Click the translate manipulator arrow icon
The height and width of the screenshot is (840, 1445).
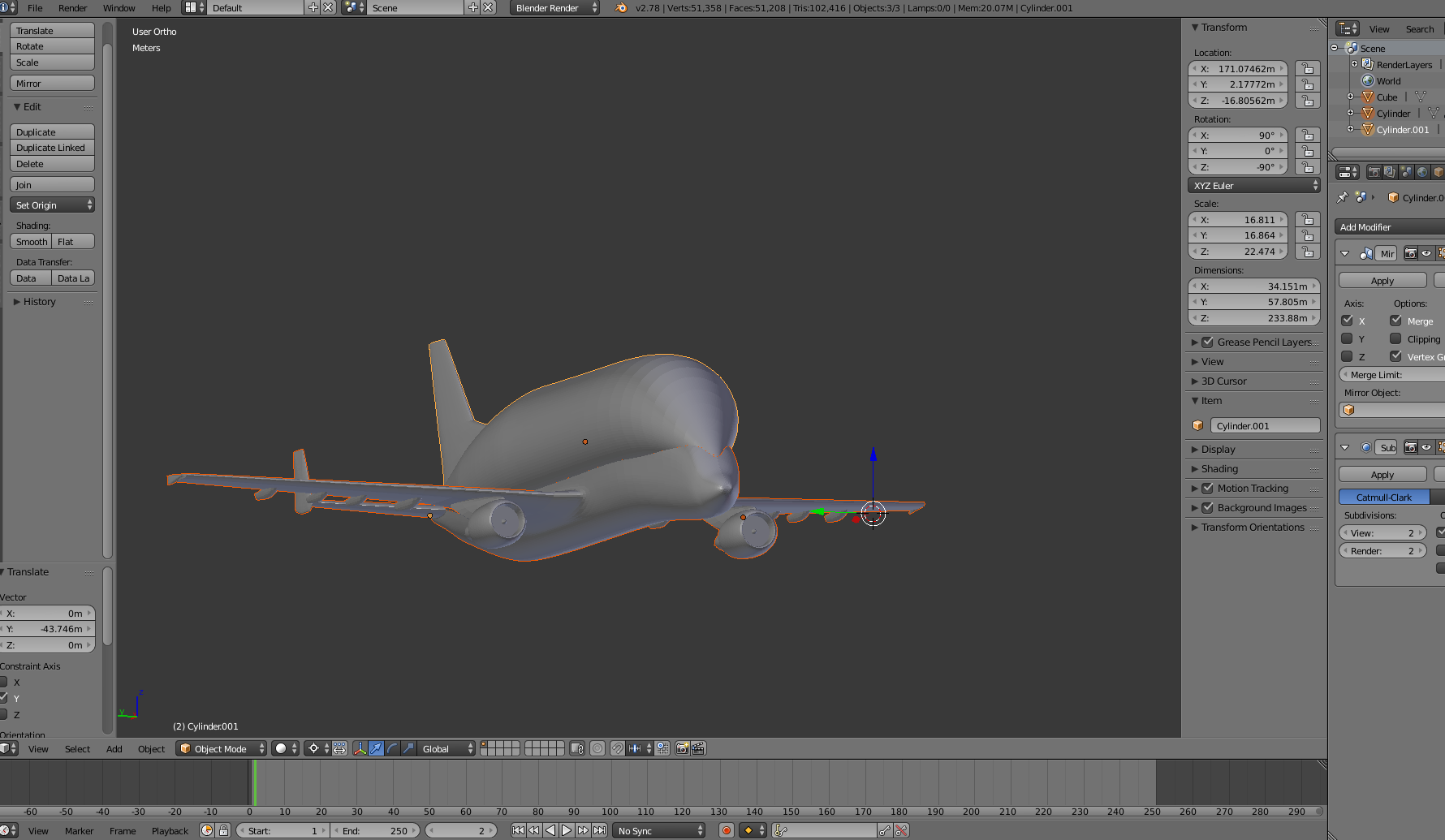point(376,748)
